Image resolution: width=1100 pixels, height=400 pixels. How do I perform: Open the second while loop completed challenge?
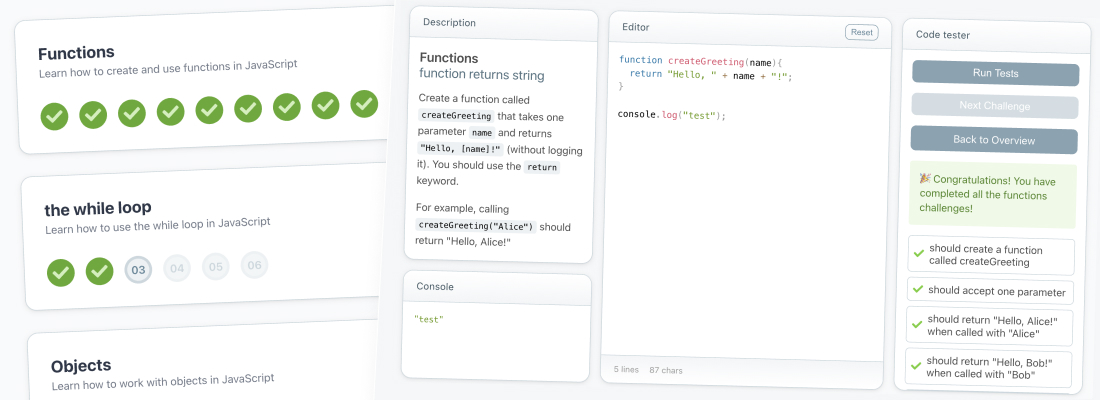tap(99, 270)
